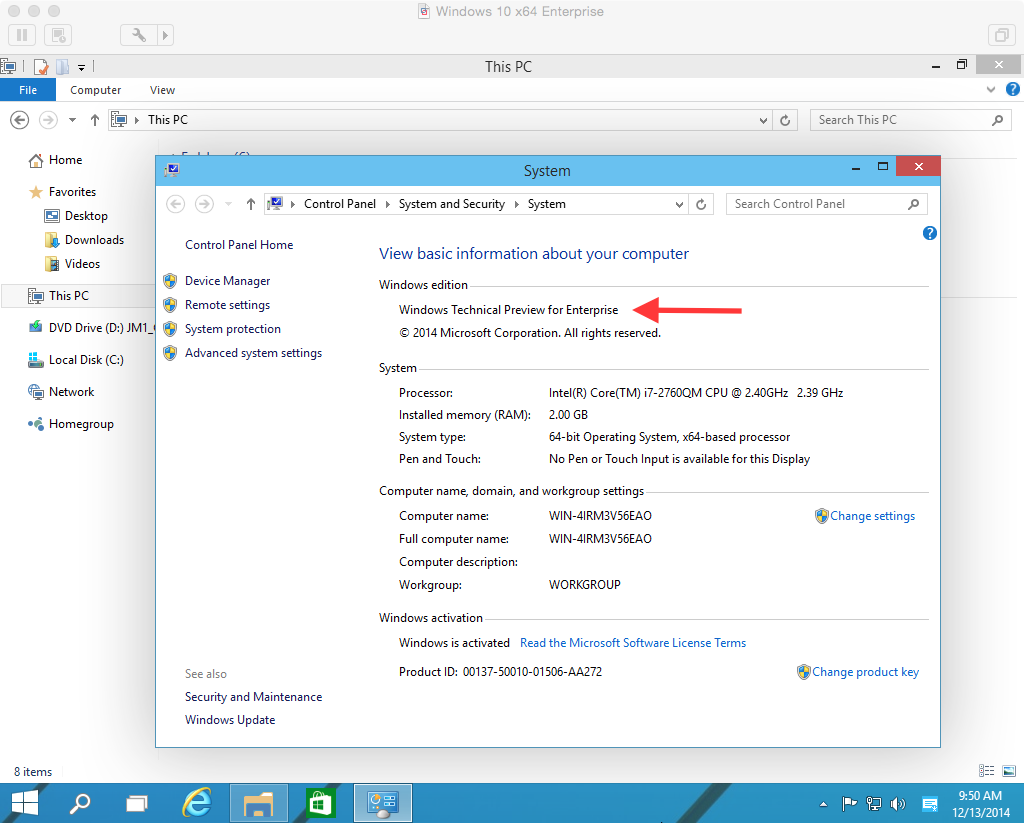Open Help in System window
Viewport: 1024px width, 823px height.
tap(929, 233)
